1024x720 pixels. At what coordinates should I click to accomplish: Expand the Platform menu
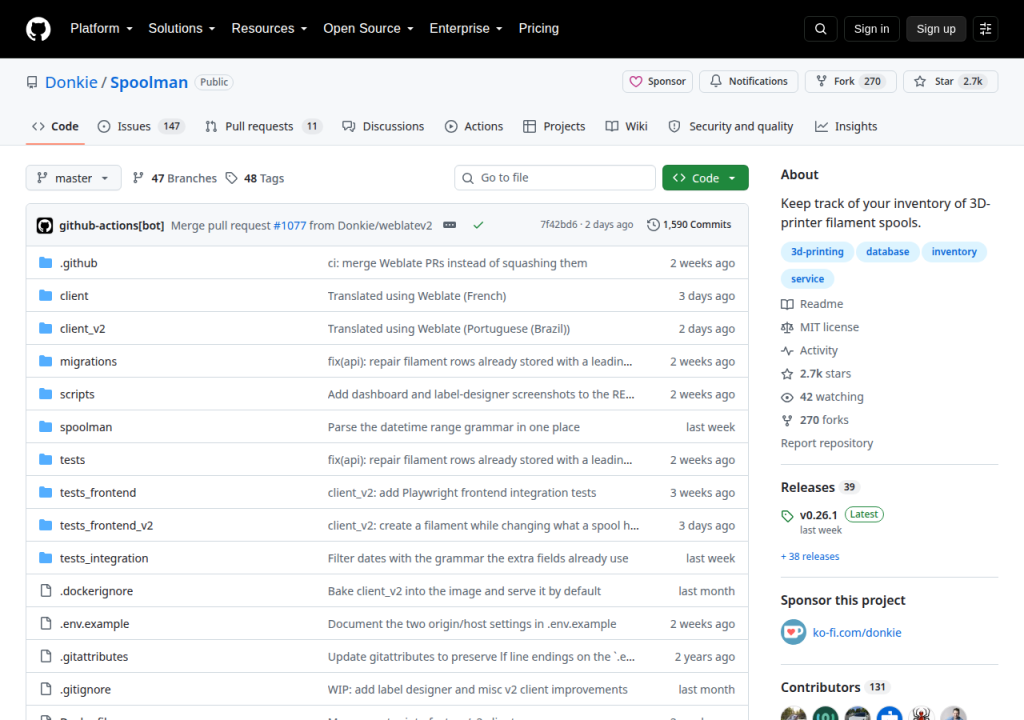(101, 29)
